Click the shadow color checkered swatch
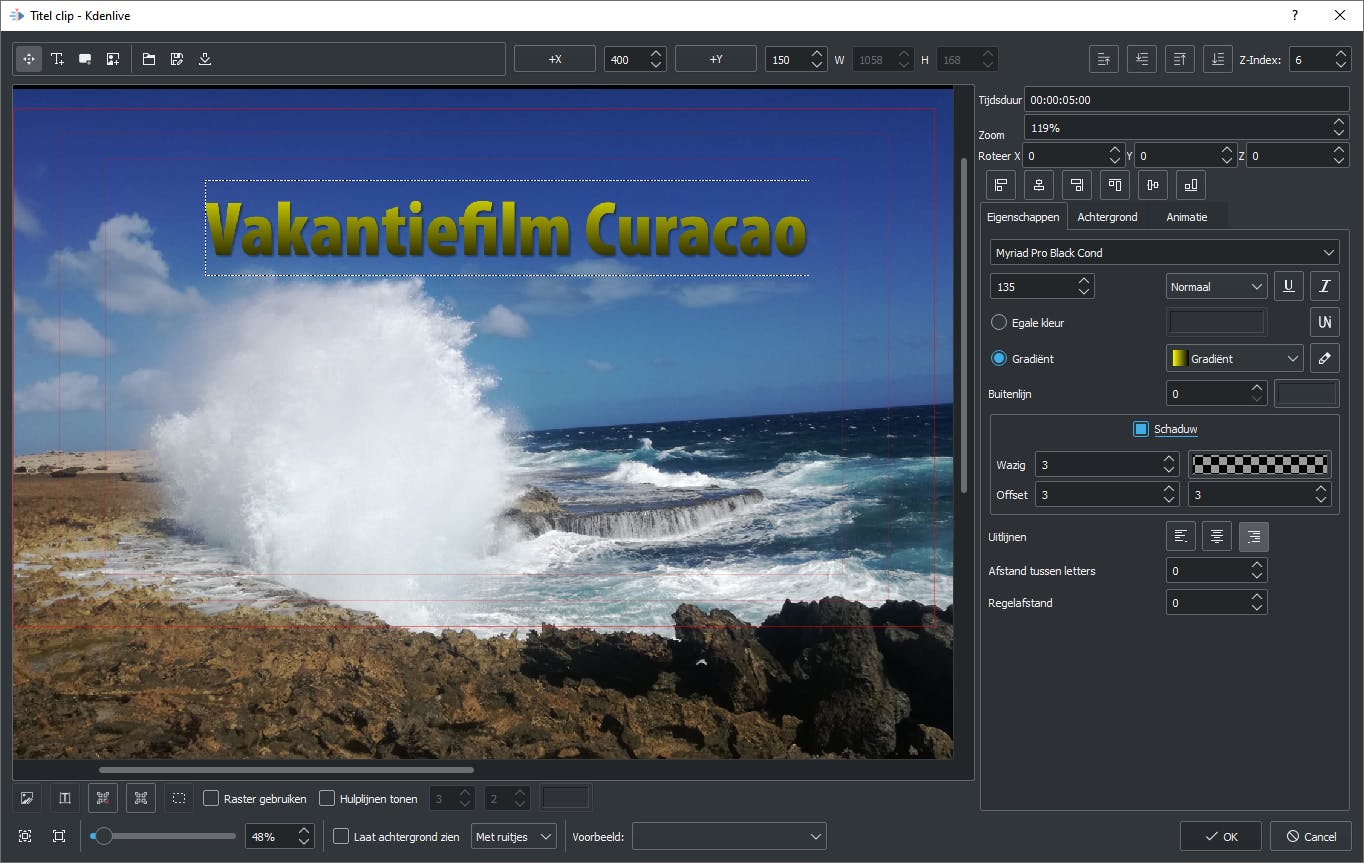This screenshot has height=863, width=1364. pos(1259,464)
